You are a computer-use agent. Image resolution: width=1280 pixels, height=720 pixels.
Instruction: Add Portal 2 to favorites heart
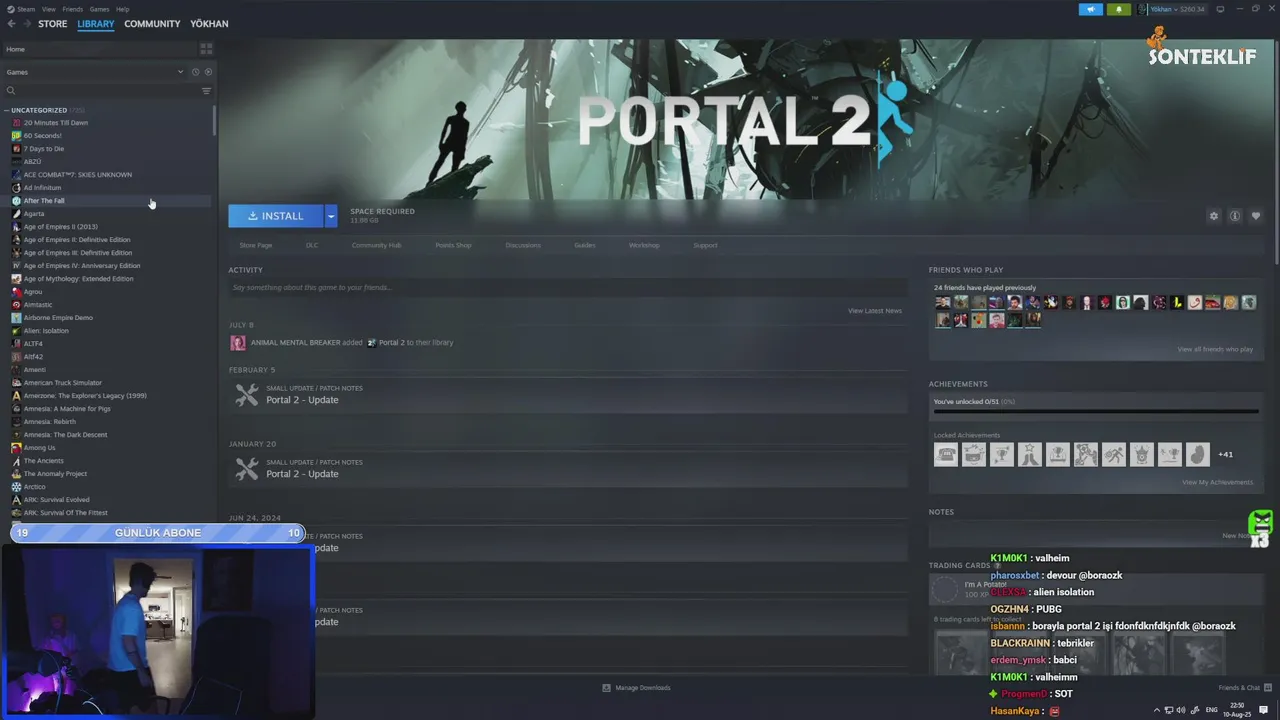[x=1256, y=216]
